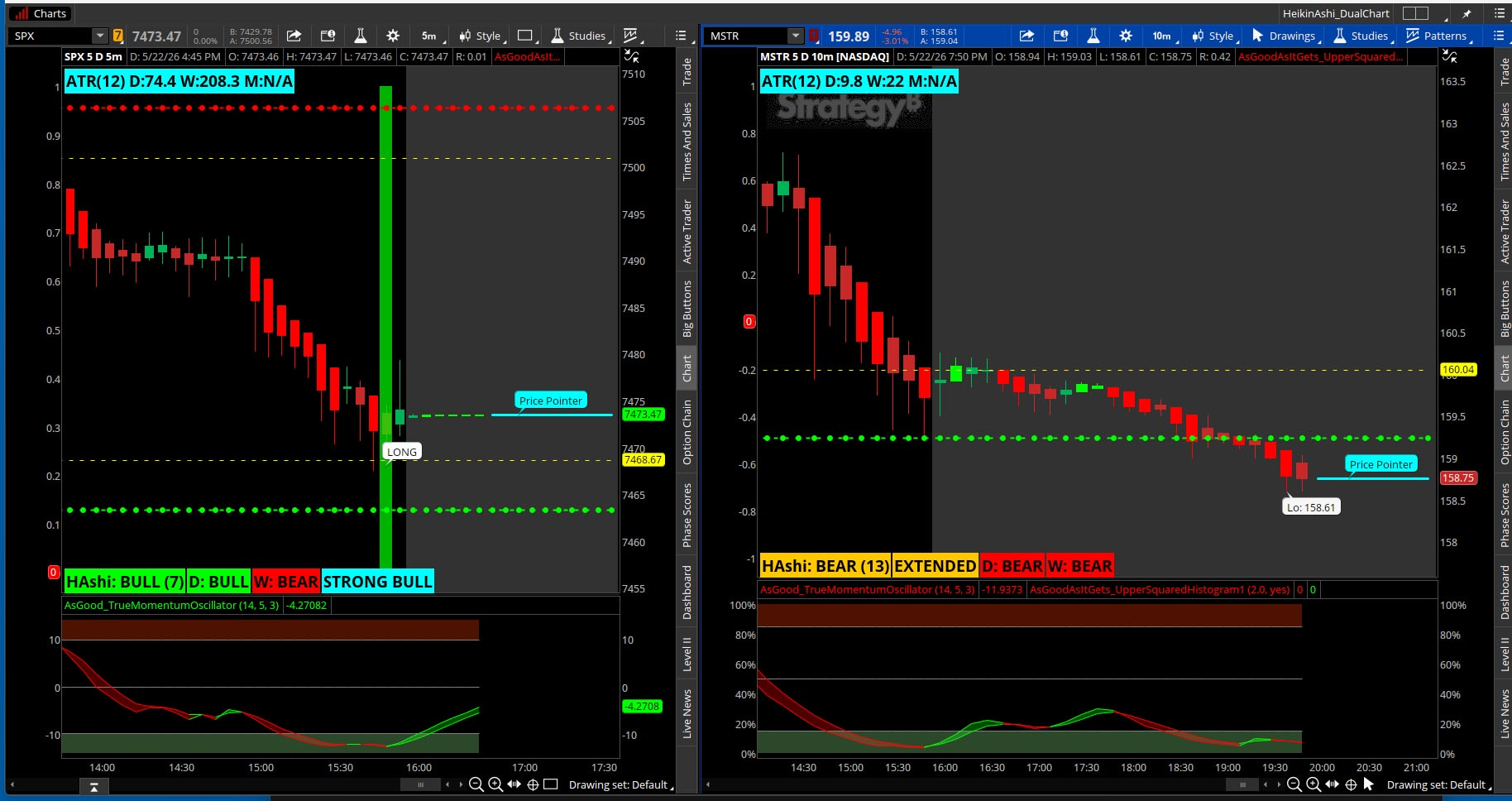Click the orange clipboard link icon beside SPX
1512x801 pixels.
click(x=118, y=36)
